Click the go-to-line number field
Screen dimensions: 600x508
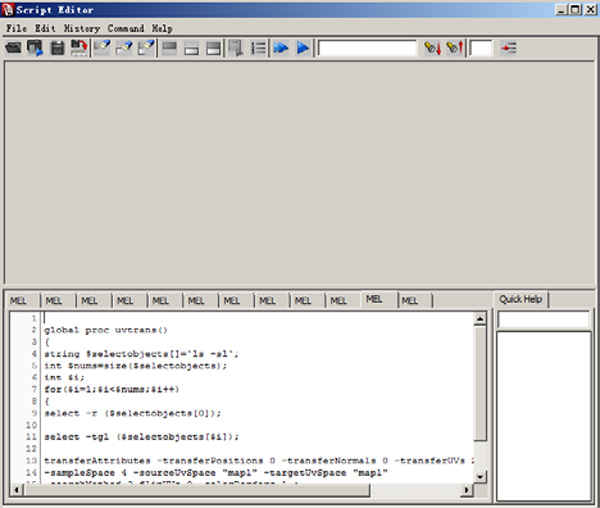point(481,49)
